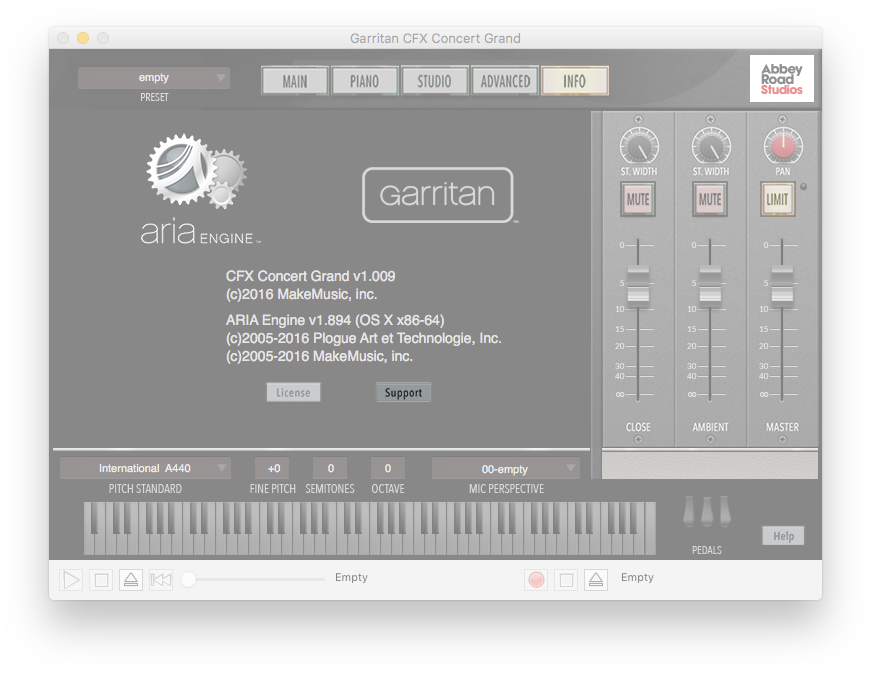Click the CLOSE channel ST. WIDTH knob

[639, 146]
